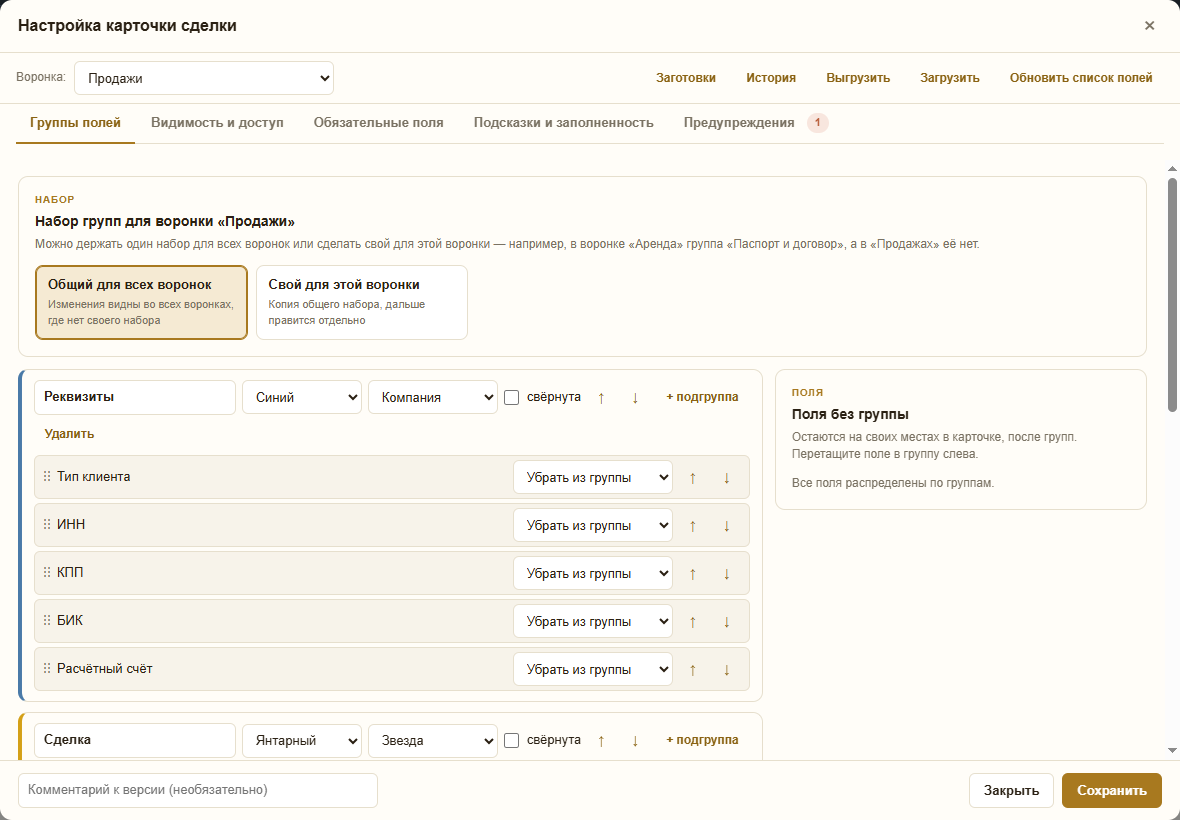Open the Синий color dropdown

[x=302, y=397]
